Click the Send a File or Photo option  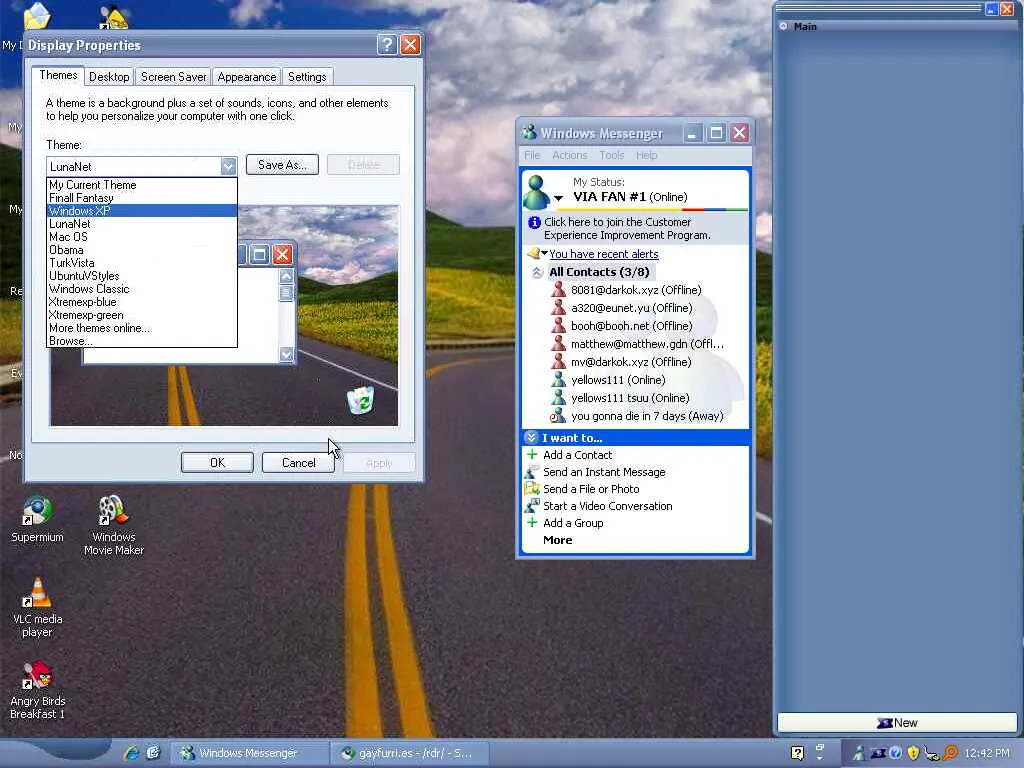591,489
